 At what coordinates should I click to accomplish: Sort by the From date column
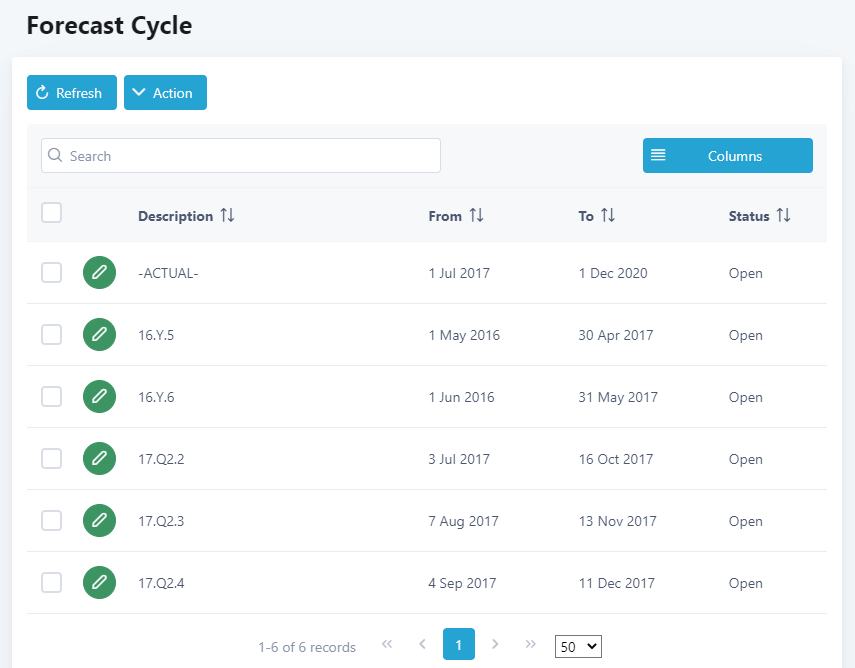click(x=476, y=216)
